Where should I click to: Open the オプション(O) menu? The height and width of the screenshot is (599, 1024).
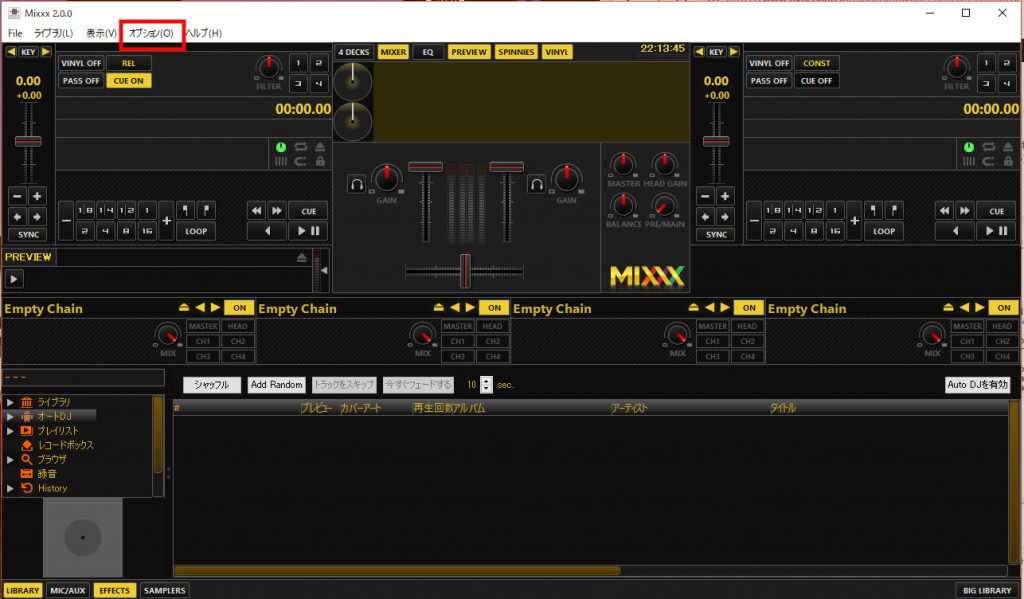[x=151, y=33]
